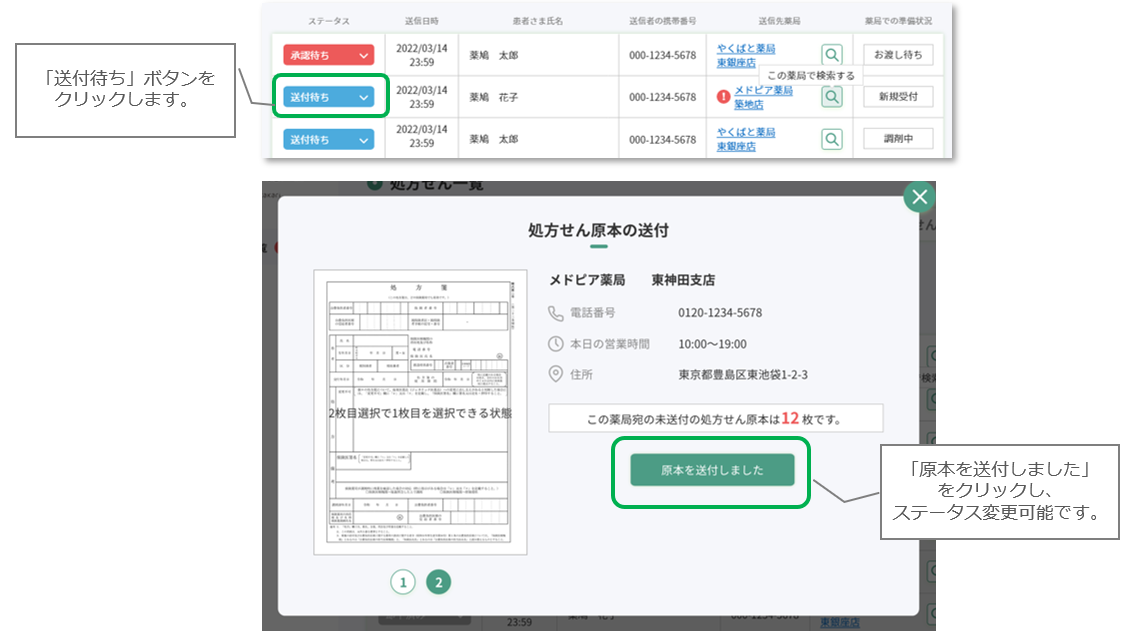Click the 処方せん原本の送付 dialog title
1137x644 pixels.
pyautogui.click(x=598, y=231)
